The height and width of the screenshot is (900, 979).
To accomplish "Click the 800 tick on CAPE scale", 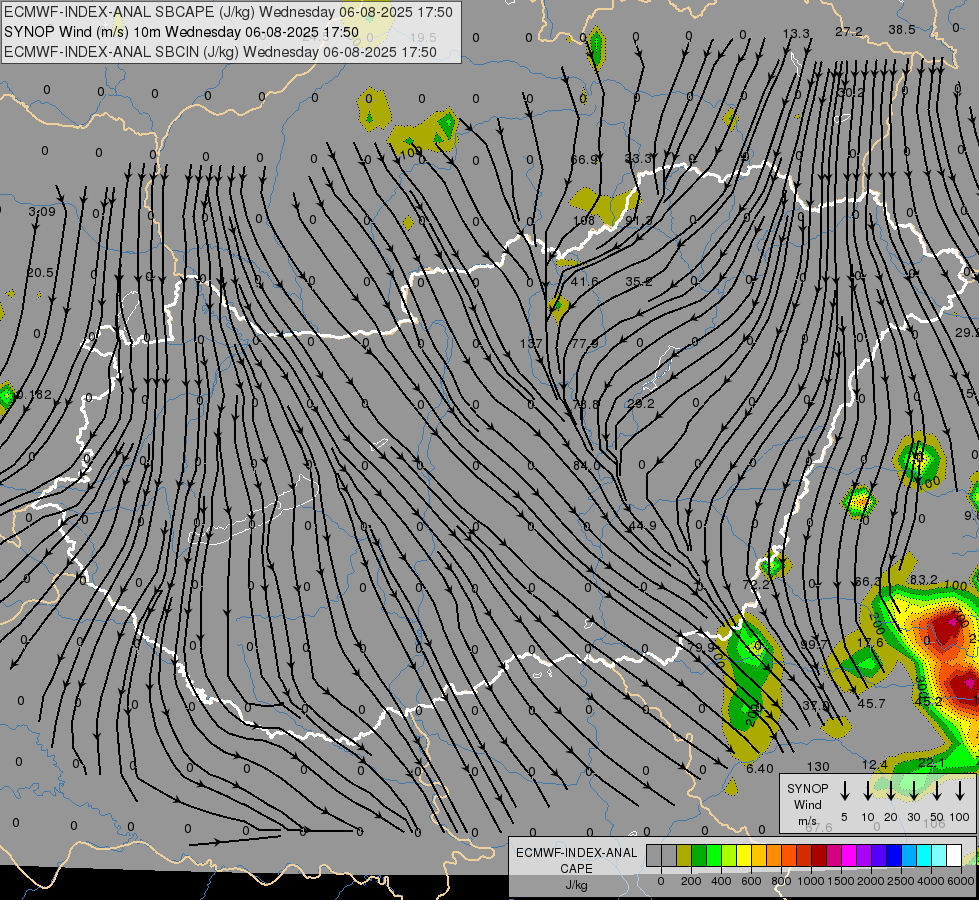I will pyautogui.click(x=781, y=881).
